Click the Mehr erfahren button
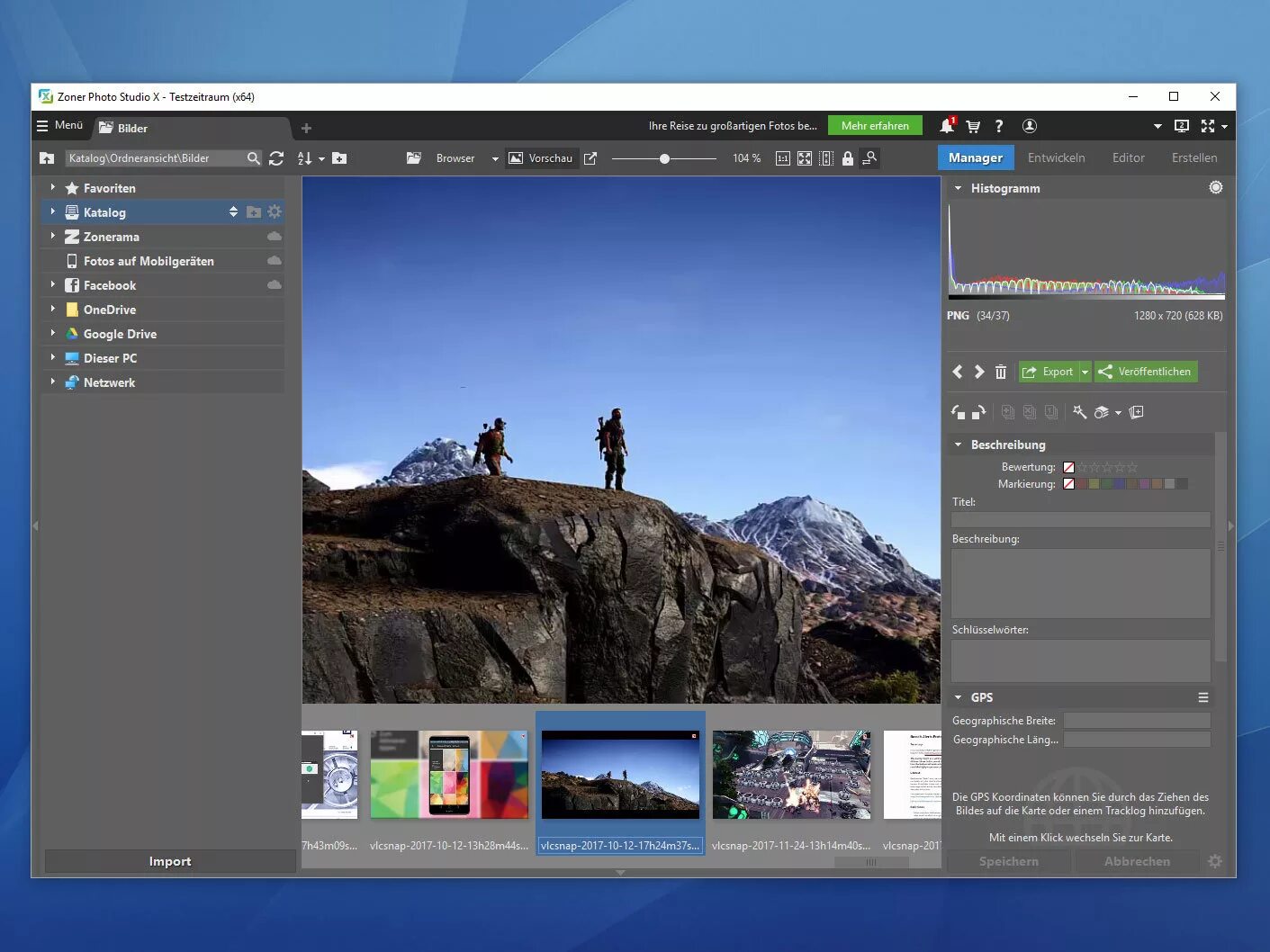Image resolution: width=1270 pixels, height=952 pixels. pos(875,126)
